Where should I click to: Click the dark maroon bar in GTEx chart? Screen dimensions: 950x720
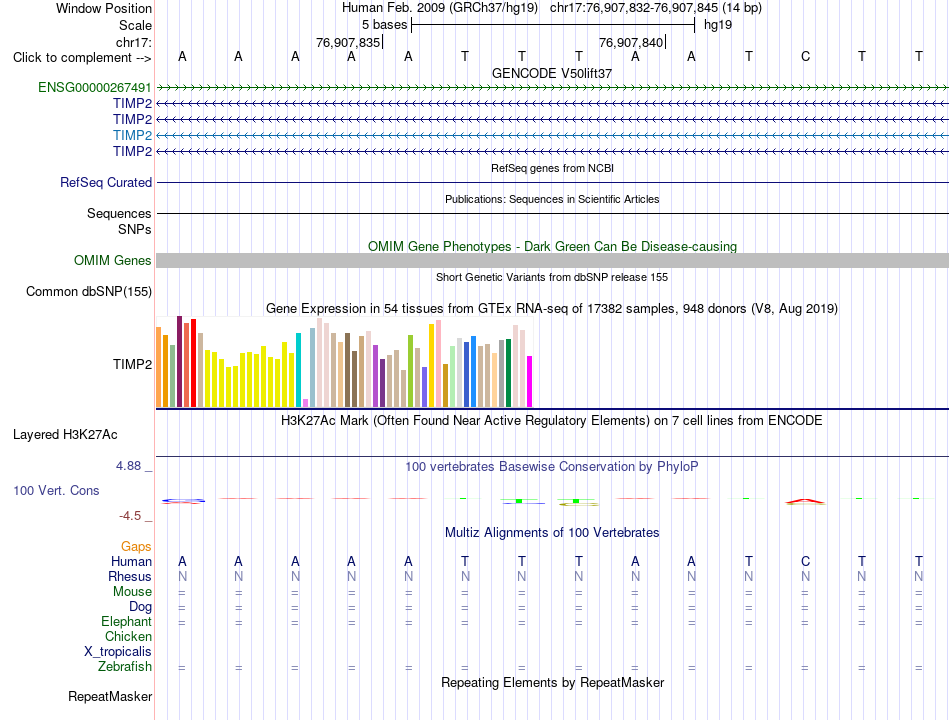(179, 361)
